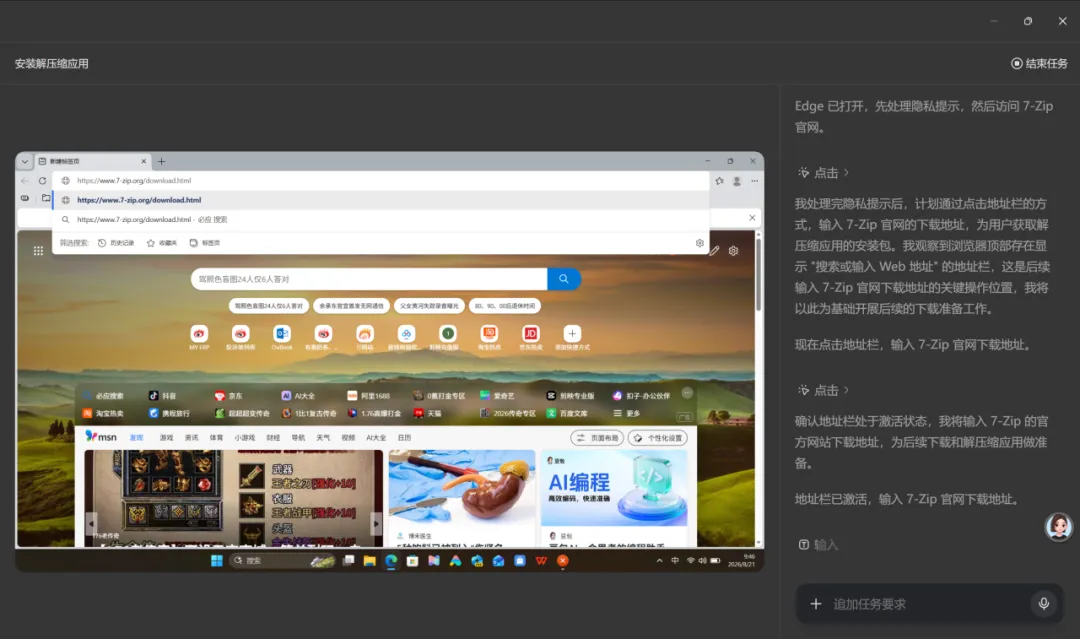
Task: Go to previous slide in news carousel
Action: 91,524
